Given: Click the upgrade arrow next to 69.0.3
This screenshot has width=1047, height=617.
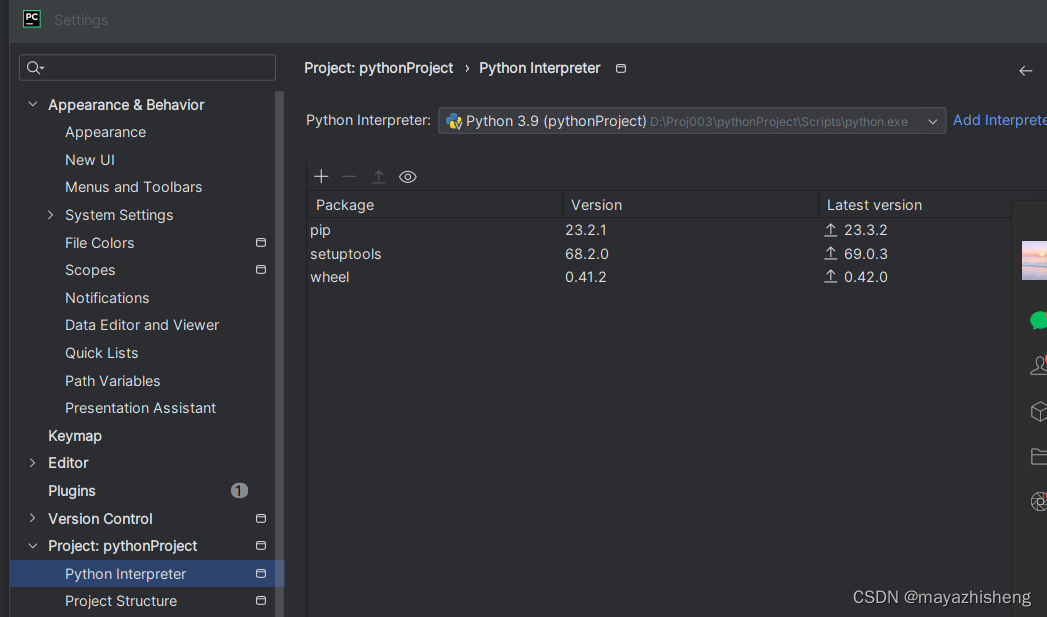Looking at the screenshot, I should pyautogui.click(x=831, y=254).
